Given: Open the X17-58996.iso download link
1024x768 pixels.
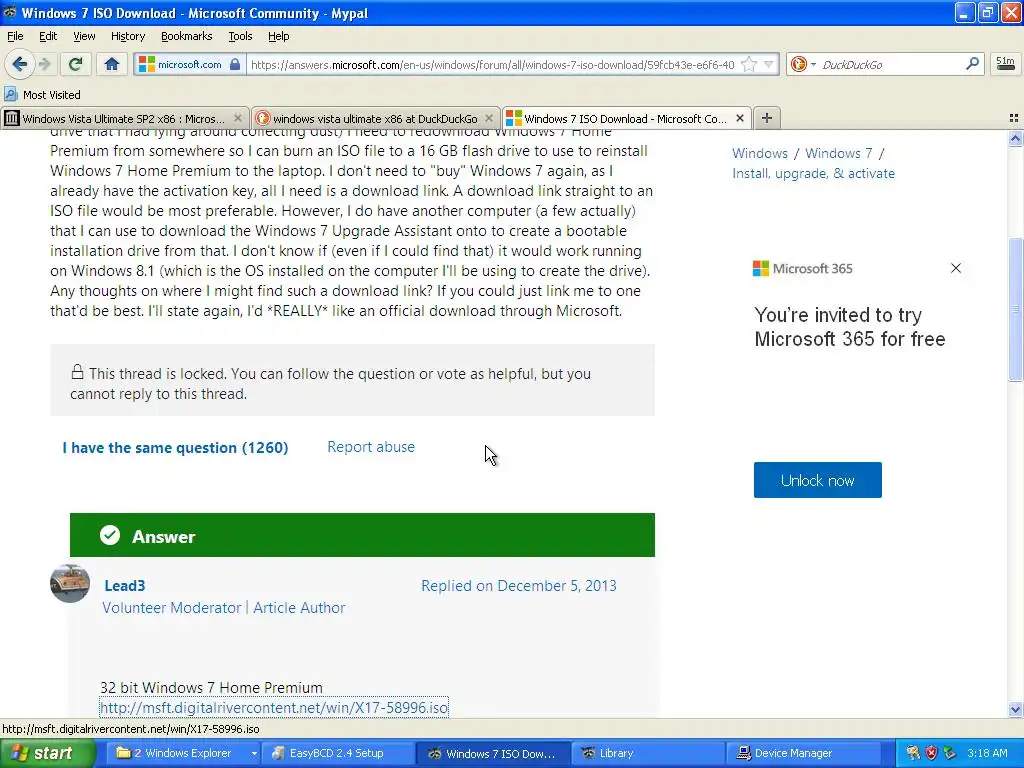Looking at the screenshot, I should 274,708.
